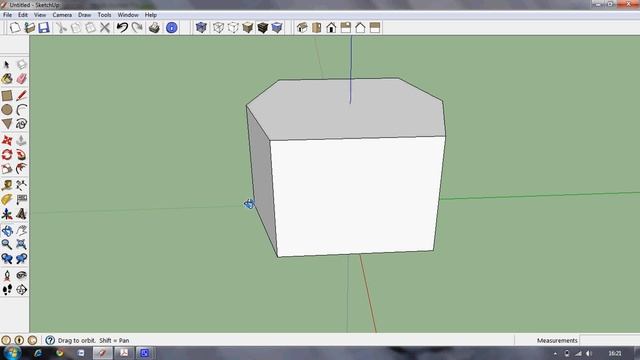Open the Window menu

(128, 15)
